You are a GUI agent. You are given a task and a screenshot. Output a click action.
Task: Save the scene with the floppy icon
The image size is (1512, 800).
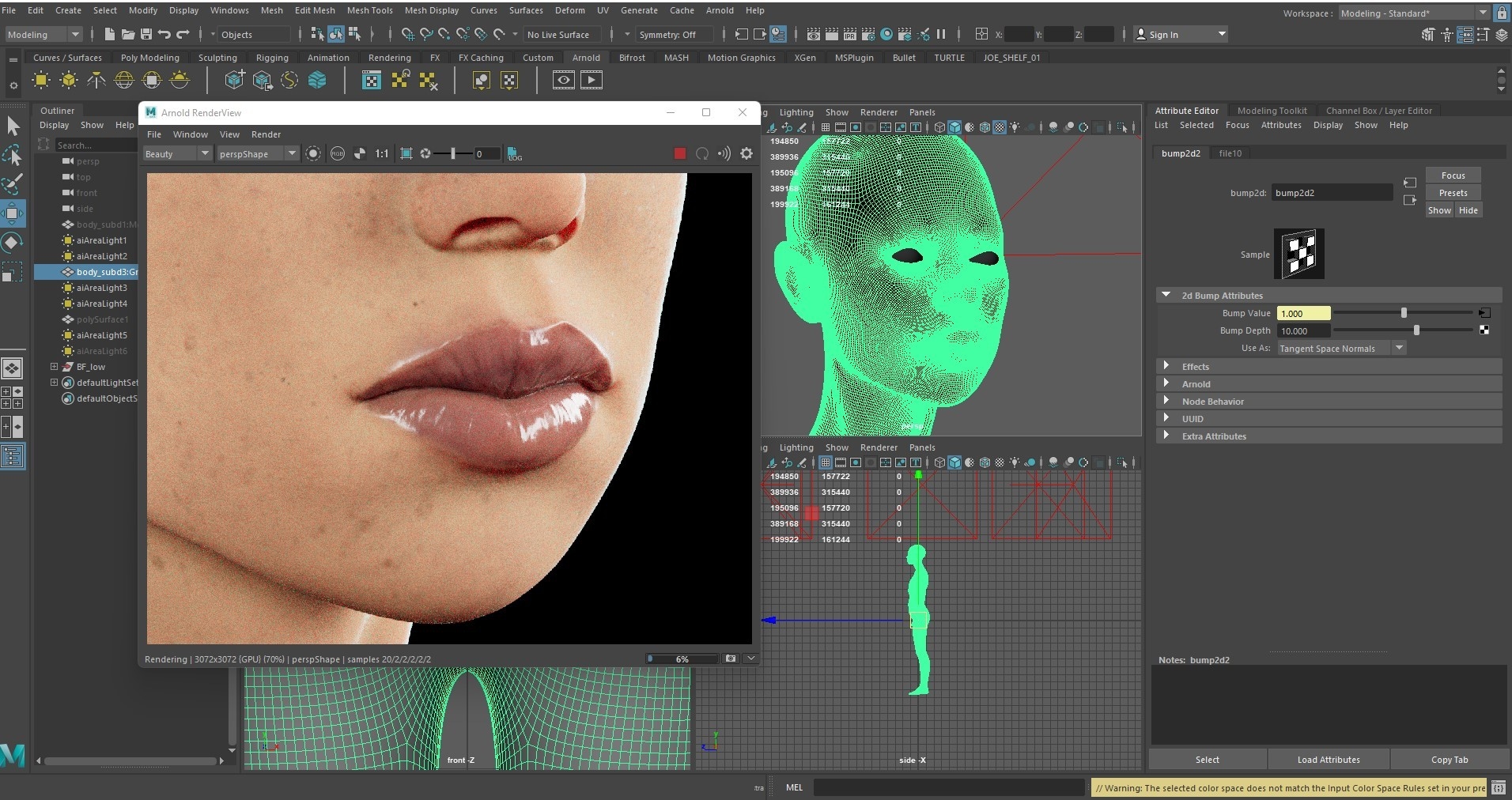tap(146, 34)
